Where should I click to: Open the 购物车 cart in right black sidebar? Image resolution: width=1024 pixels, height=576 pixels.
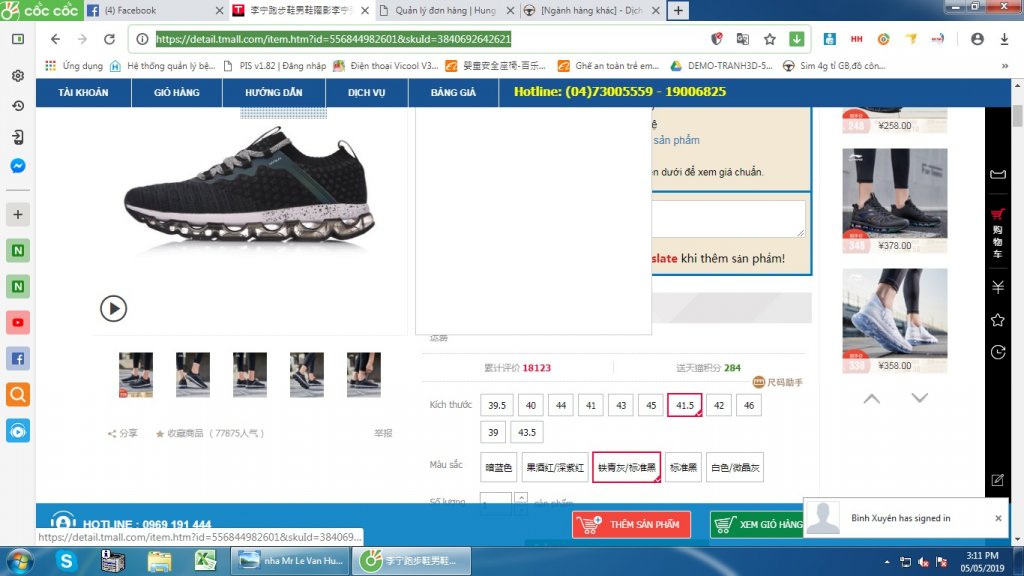click(997, 234)
